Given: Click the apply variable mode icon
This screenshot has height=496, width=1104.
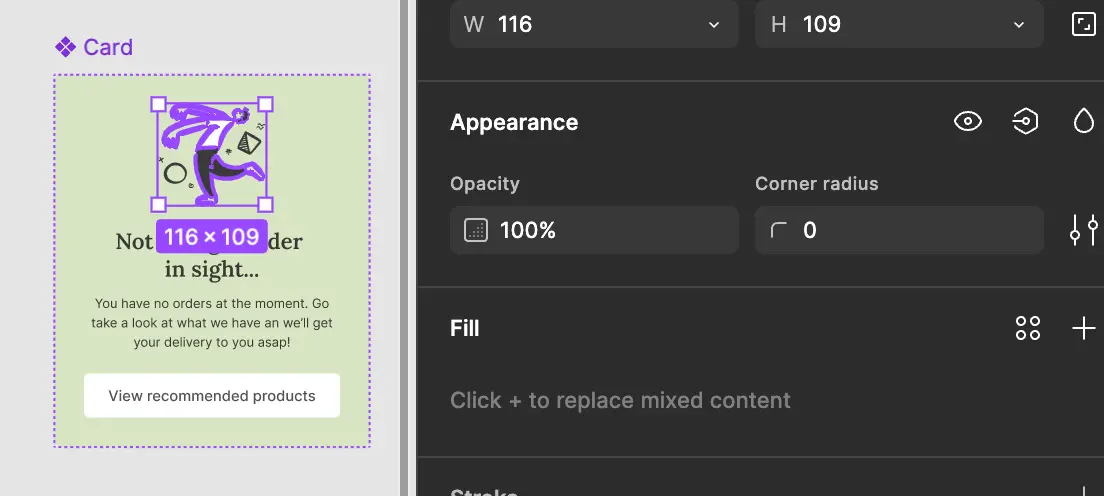Looking at the screenshot, I should point(1025,121).
